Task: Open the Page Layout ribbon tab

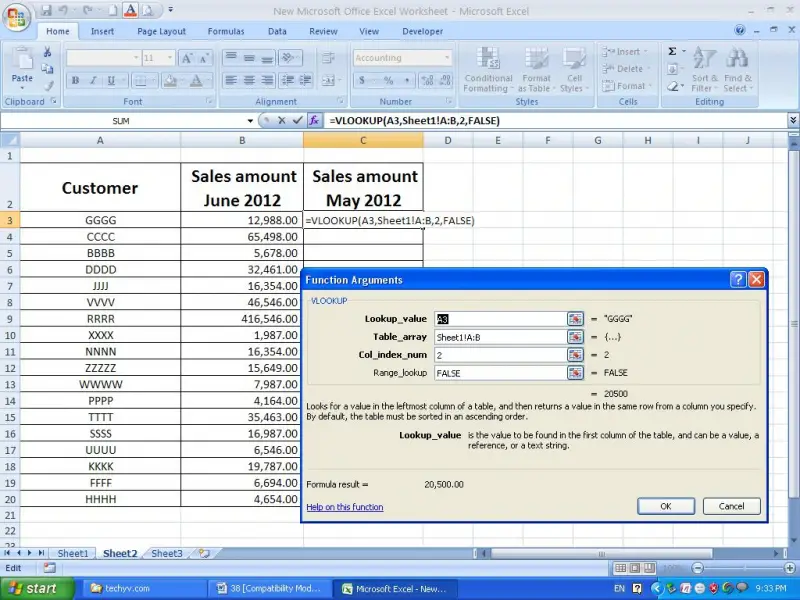Action: coord(161,31)
